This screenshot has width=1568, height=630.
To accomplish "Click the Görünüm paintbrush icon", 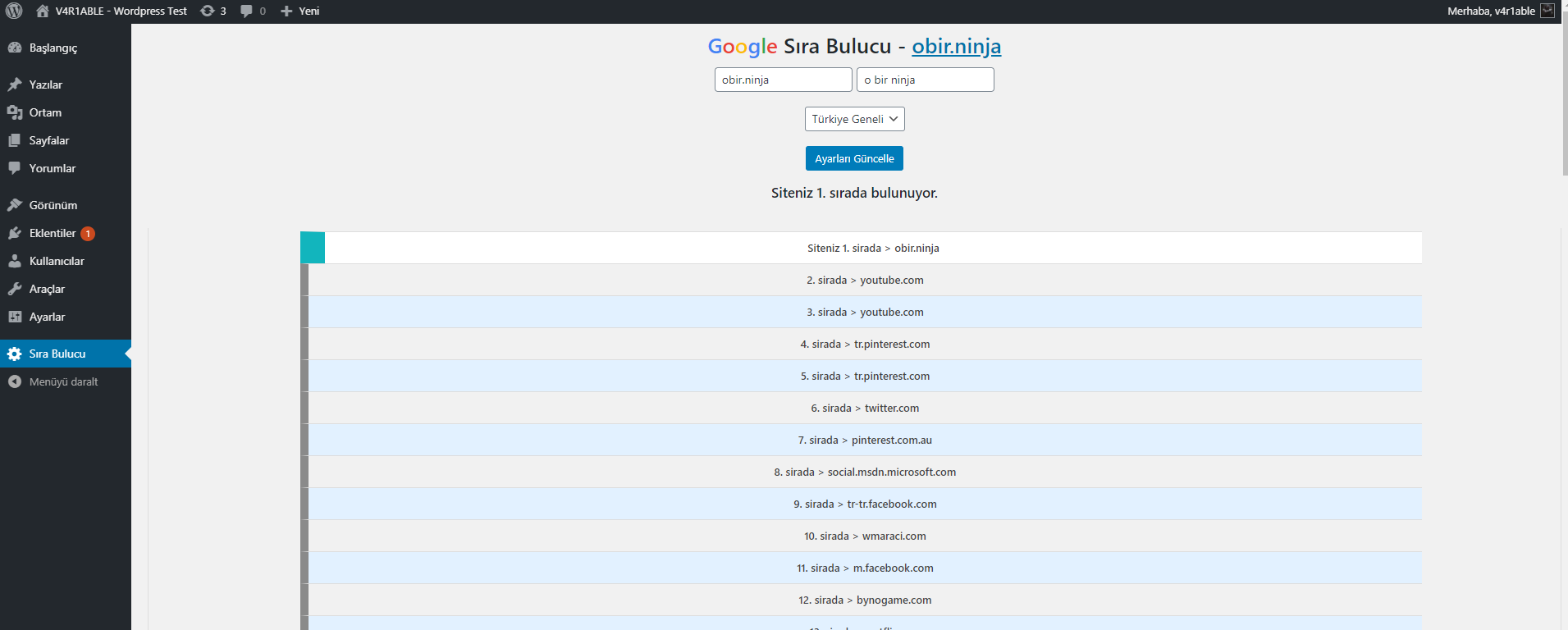I will click(15, 205).
